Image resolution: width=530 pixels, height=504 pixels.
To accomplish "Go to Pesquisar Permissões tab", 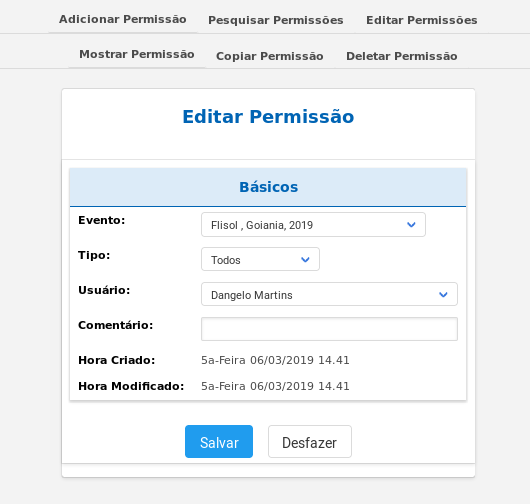I will click(276, 20).
